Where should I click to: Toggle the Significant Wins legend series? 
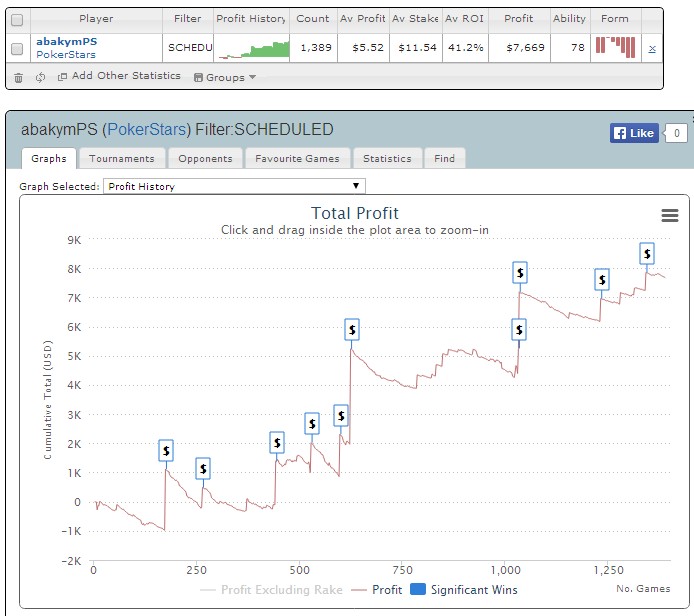[464, 590]
